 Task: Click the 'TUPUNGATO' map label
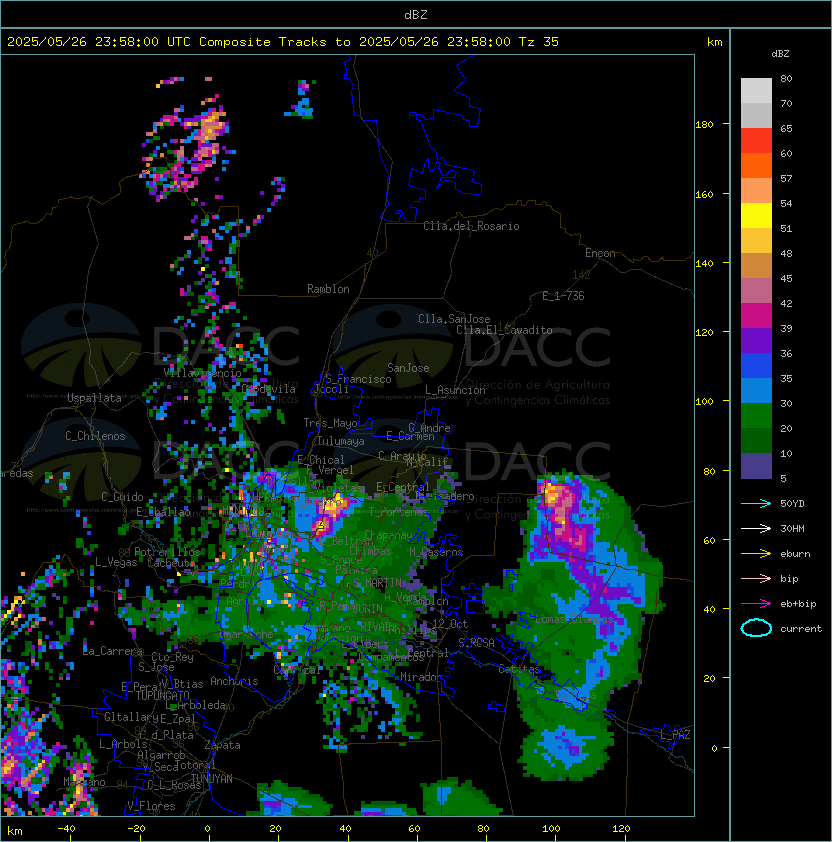tap(162, 695)
